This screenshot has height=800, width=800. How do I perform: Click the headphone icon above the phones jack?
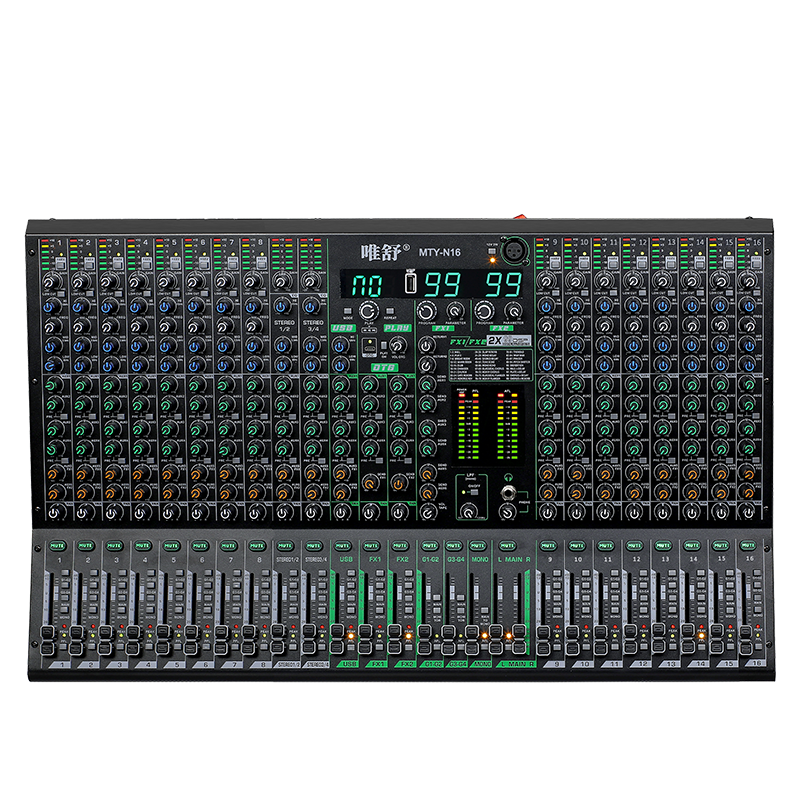point(508,478)
